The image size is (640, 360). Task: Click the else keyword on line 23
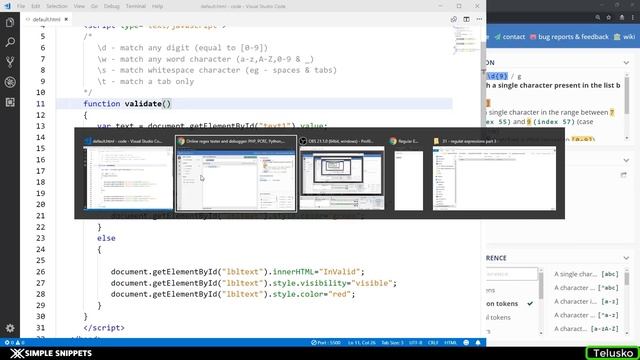pos(106,238)
